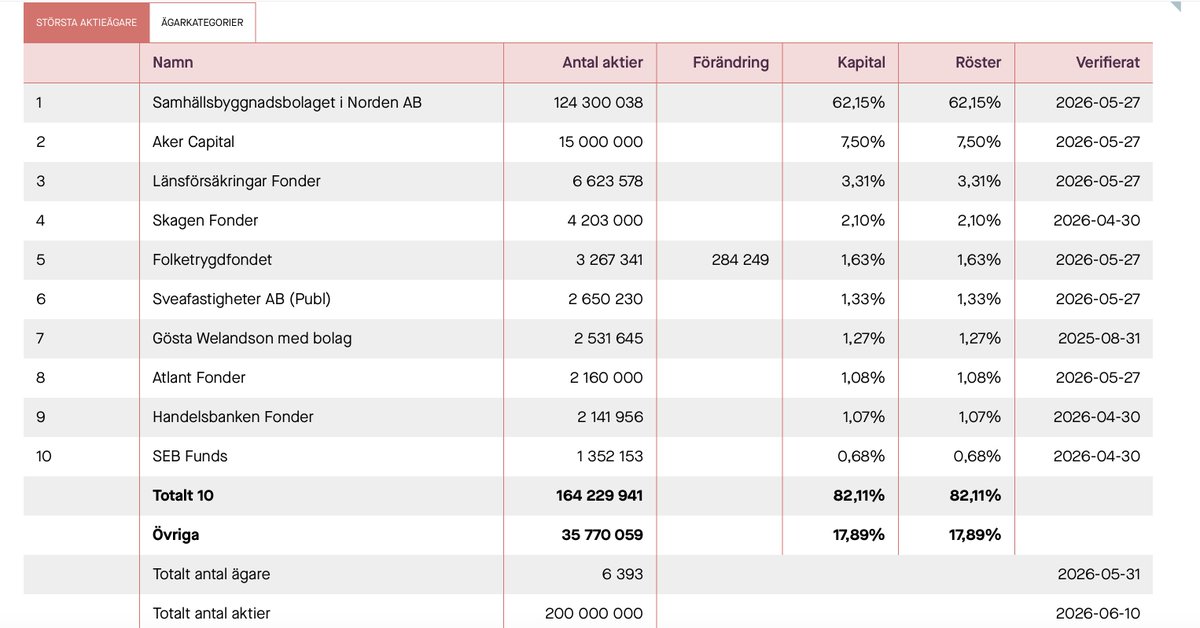The height and width of the screenshot is (628, 1200).
Task: Click share count 2 160 000
Action: pyautogui.click(x=606, y=378)
